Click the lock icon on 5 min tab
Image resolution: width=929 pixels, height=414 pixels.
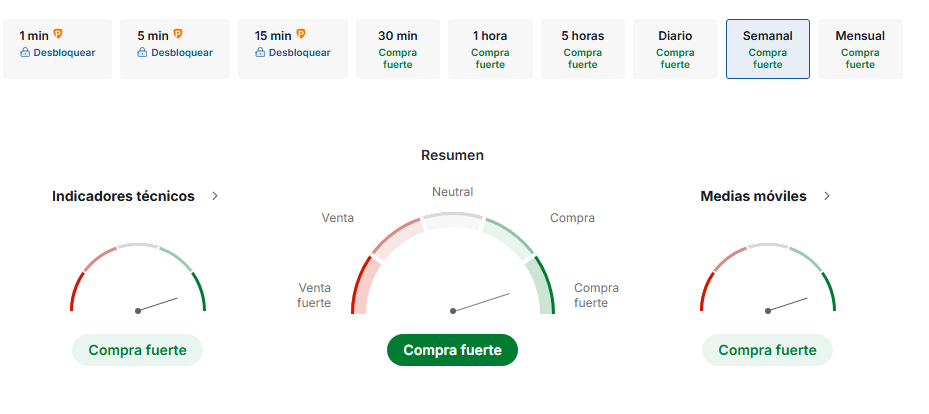click(x=143, y=53)
